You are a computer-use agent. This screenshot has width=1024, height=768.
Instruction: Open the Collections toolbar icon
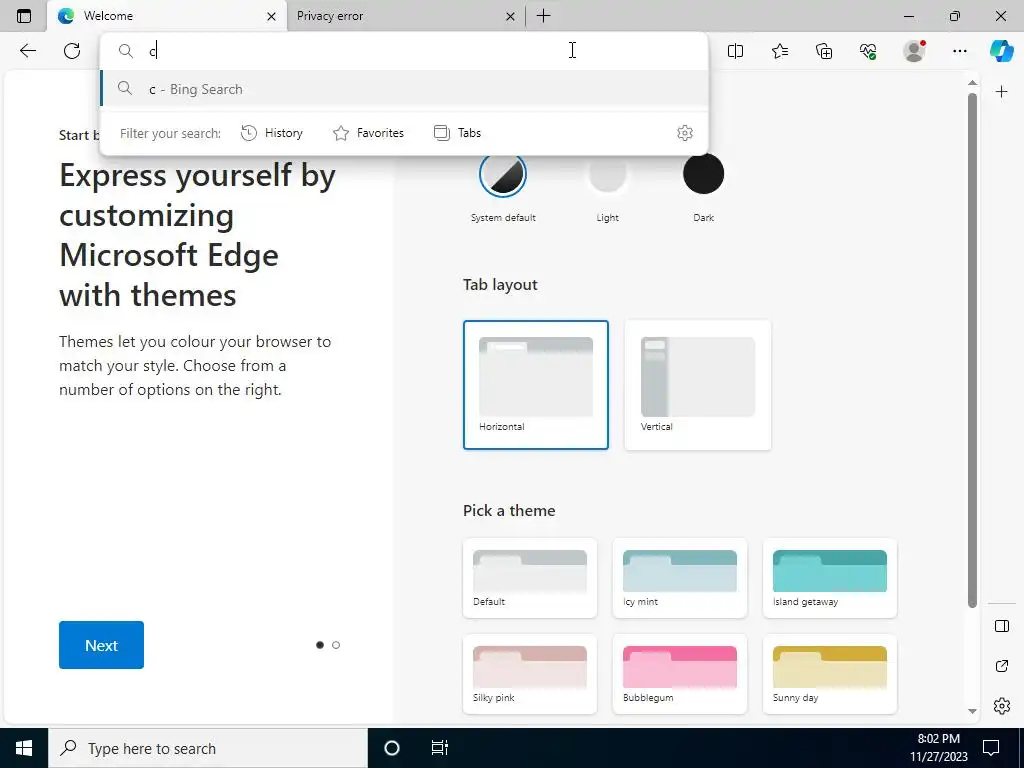tap(824, 50)
